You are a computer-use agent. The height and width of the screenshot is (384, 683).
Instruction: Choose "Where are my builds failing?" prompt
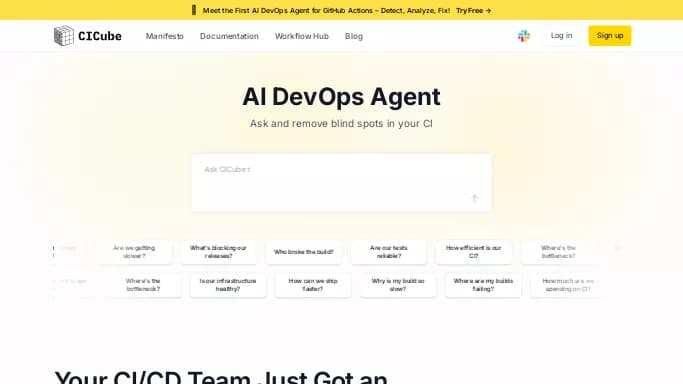coord(483,285)
